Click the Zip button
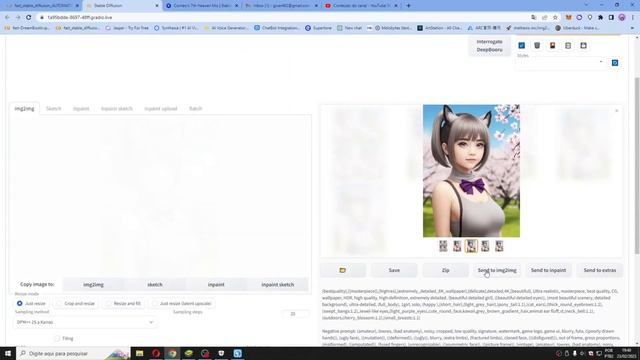 446,270
